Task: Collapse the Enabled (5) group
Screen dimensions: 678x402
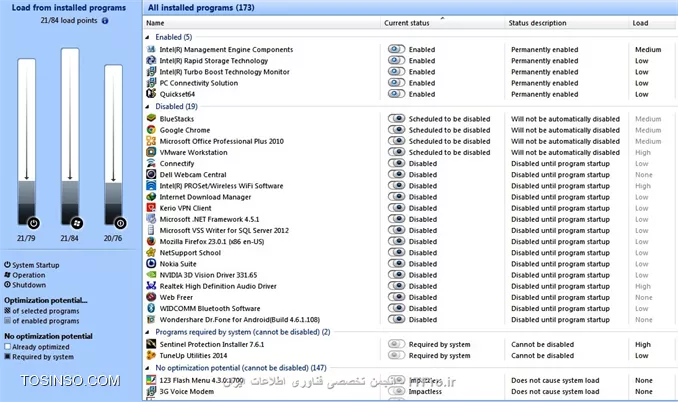Action: (x=147, y=38)
